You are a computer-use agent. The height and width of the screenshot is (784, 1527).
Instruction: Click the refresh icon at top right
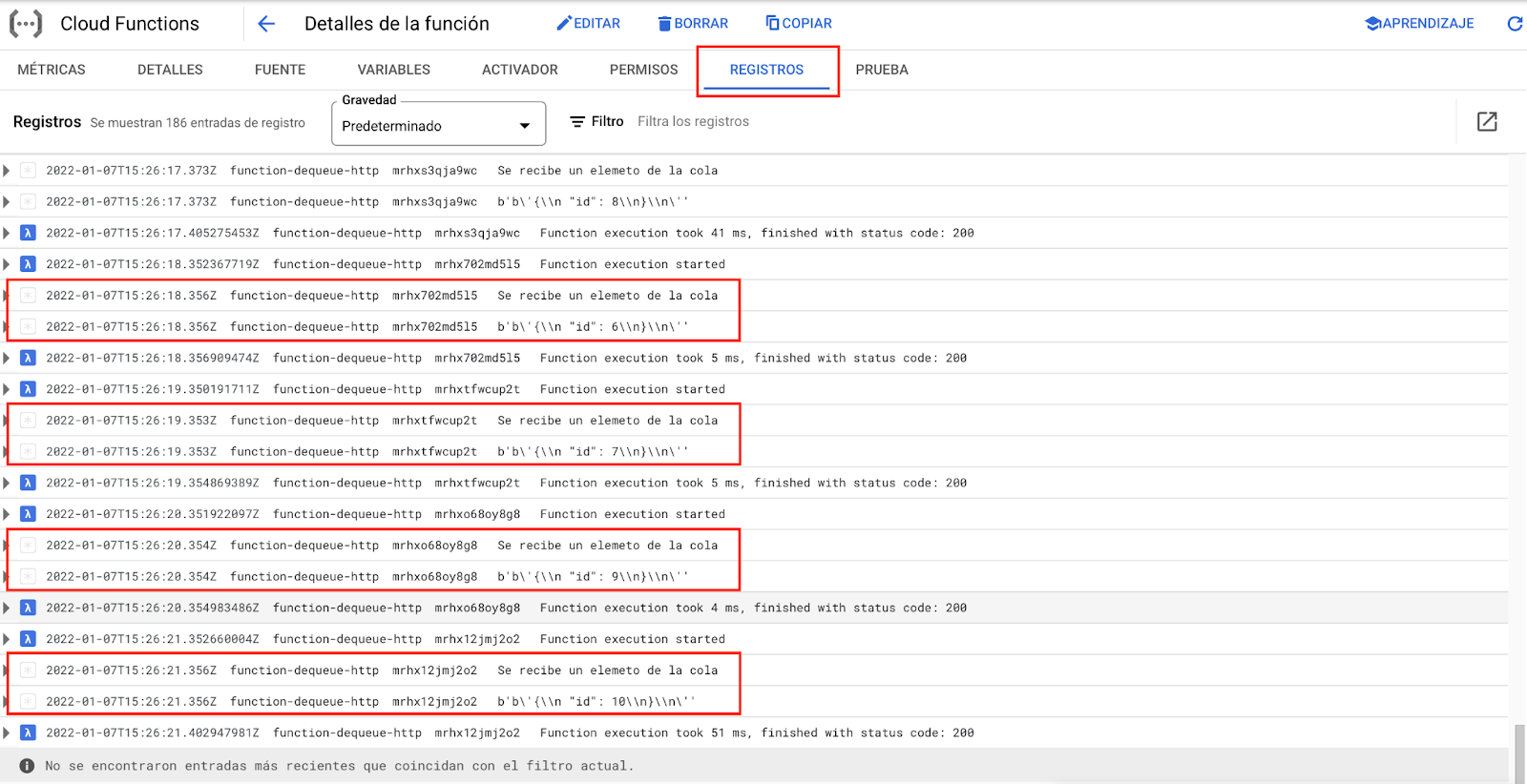tap(1514, 24)
